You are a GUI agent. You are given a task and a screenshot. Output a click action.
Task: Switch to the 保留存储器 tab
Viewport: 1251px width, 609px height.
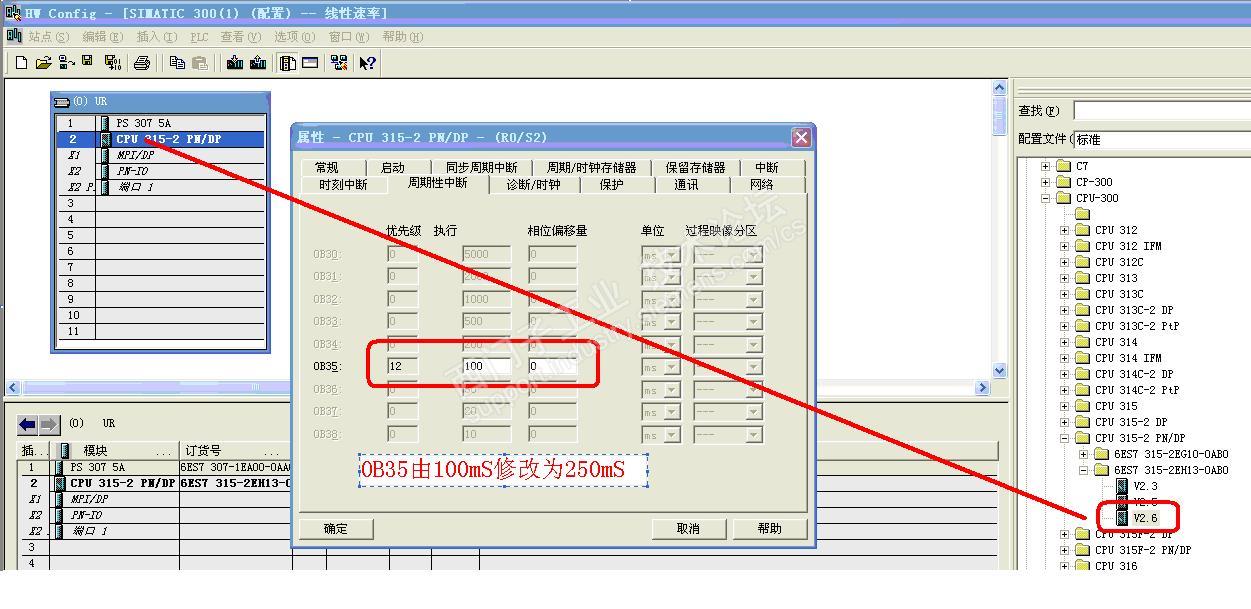(x=695, y=167)
